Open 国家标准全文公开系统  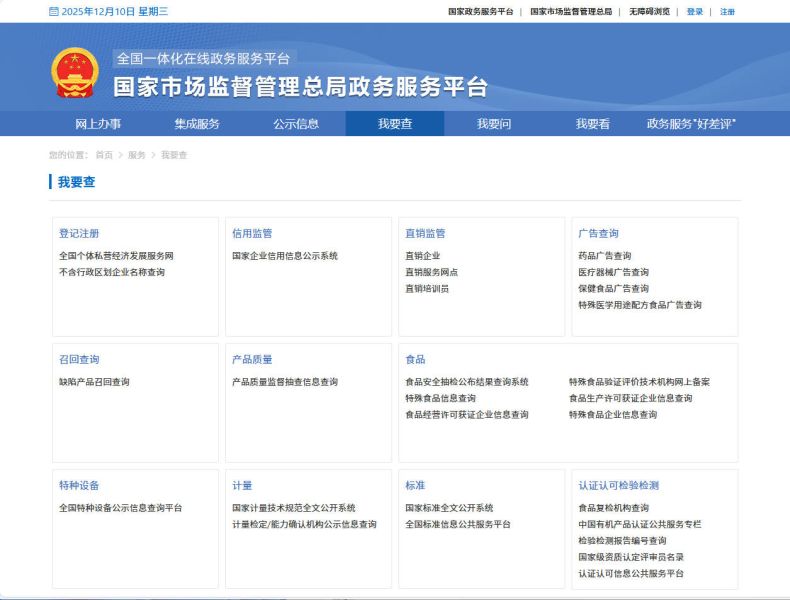pyautogui.click(x=449, y=508)
